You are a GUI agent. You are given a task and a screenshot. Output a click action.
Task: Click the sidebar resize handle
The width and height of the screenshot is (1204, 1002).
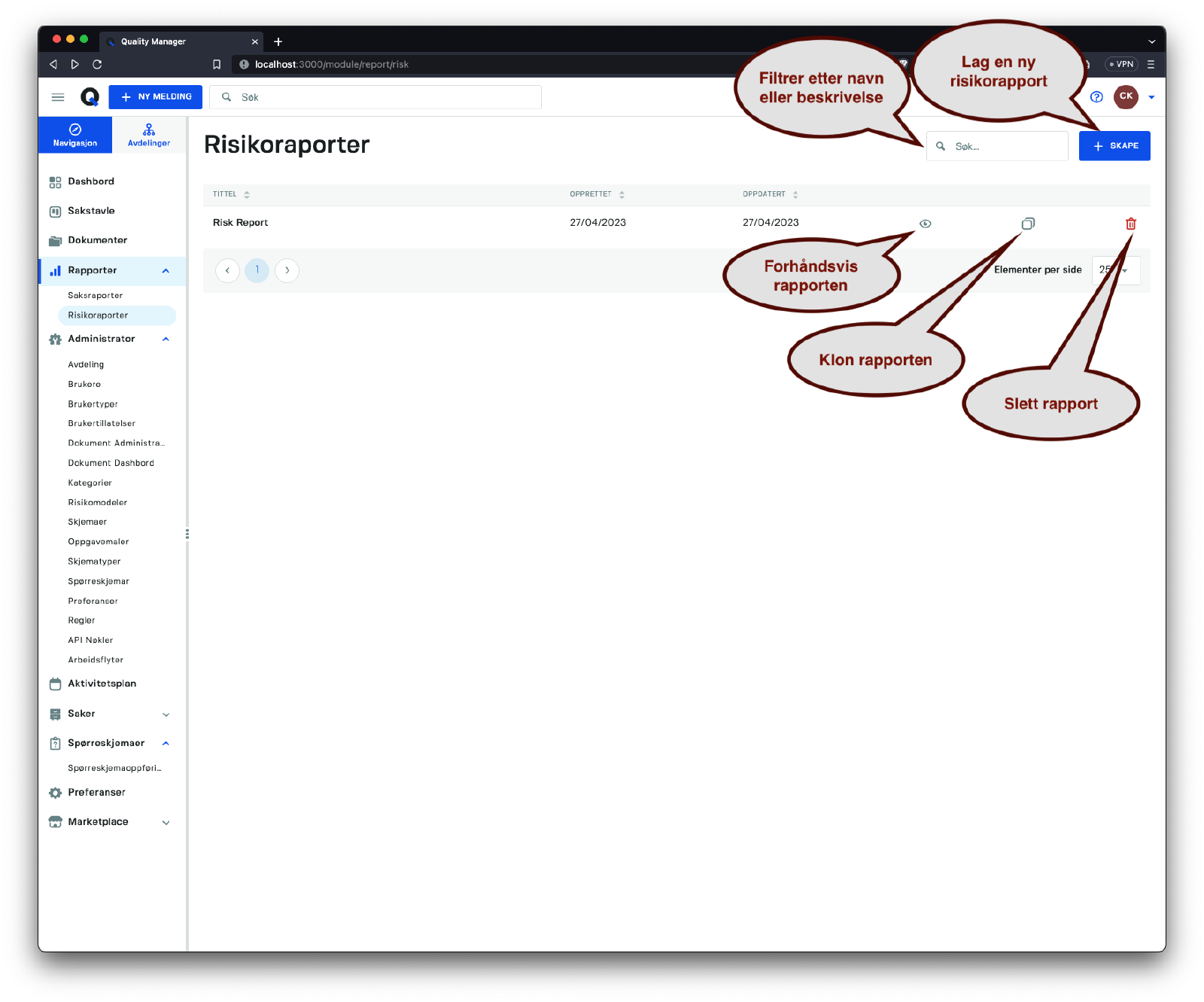(187, 534)
